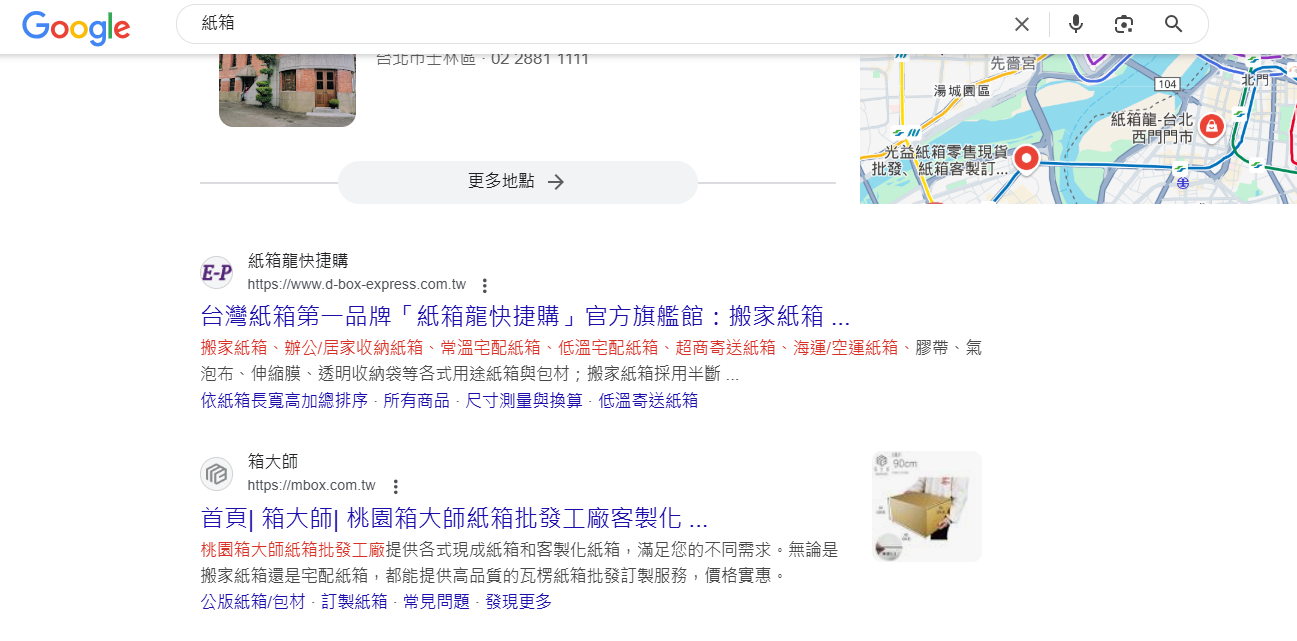1297x641 pixels.
Task: Click the magnifying glass search icon
Action: click(x=1174, y=24)
